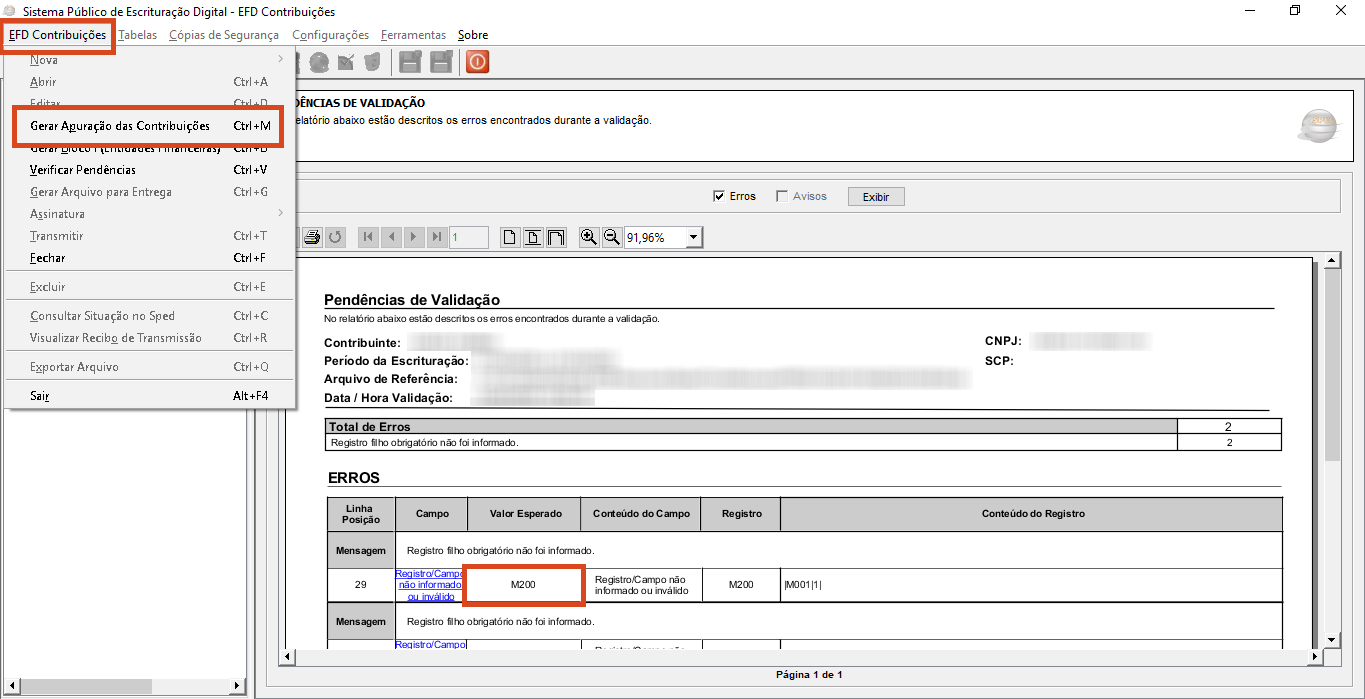Viewport: 1365px width, 699px height.
Task: Click the printer icon in report toolbar
Action: [312, 237]
